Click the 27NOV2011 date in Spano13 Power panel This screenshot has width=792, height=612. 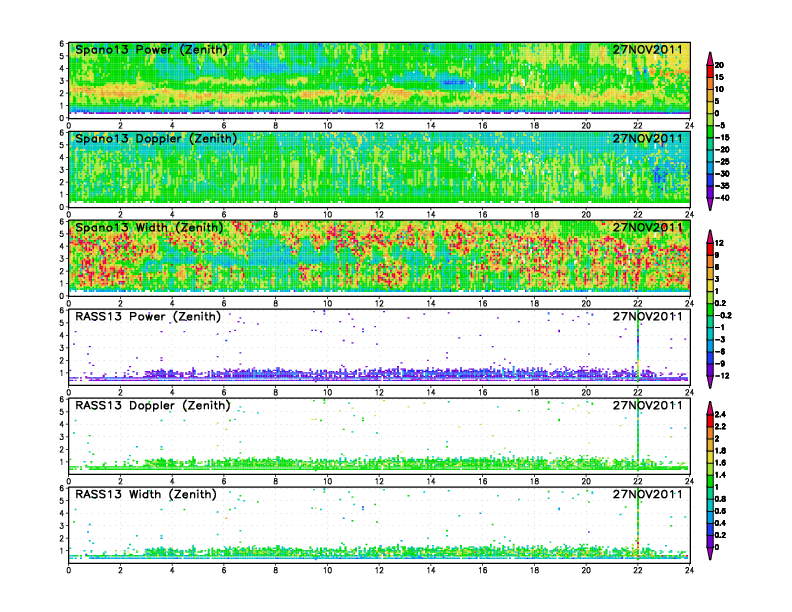[x=648, y=49]
